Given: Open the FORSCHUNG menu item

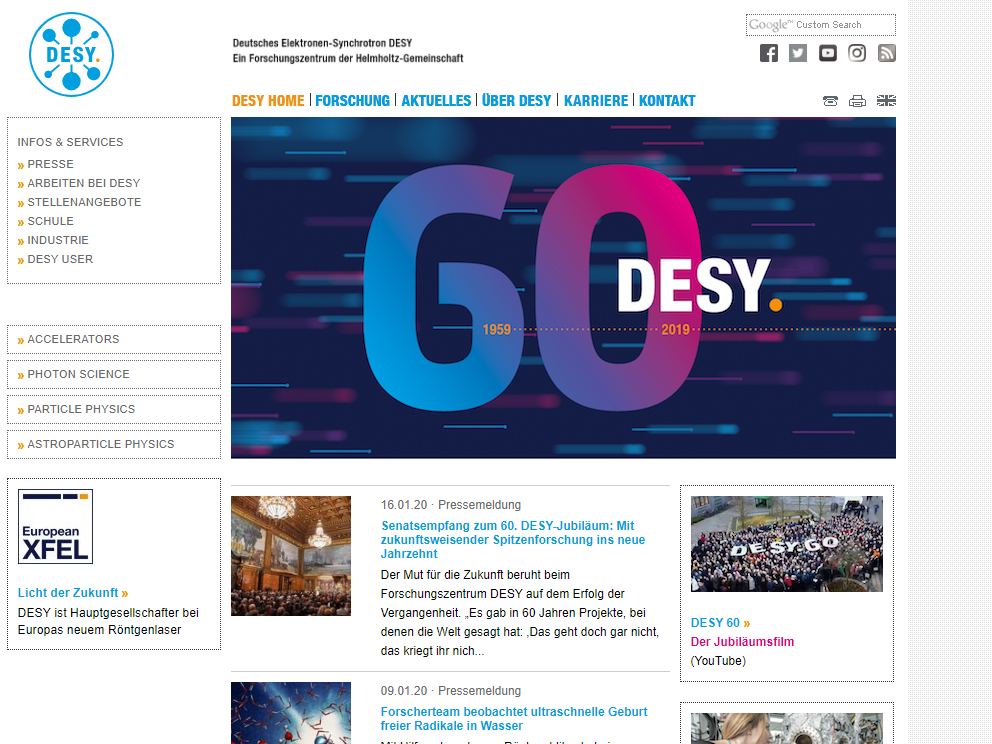Looking at the screenshot, I should [352, 101].
